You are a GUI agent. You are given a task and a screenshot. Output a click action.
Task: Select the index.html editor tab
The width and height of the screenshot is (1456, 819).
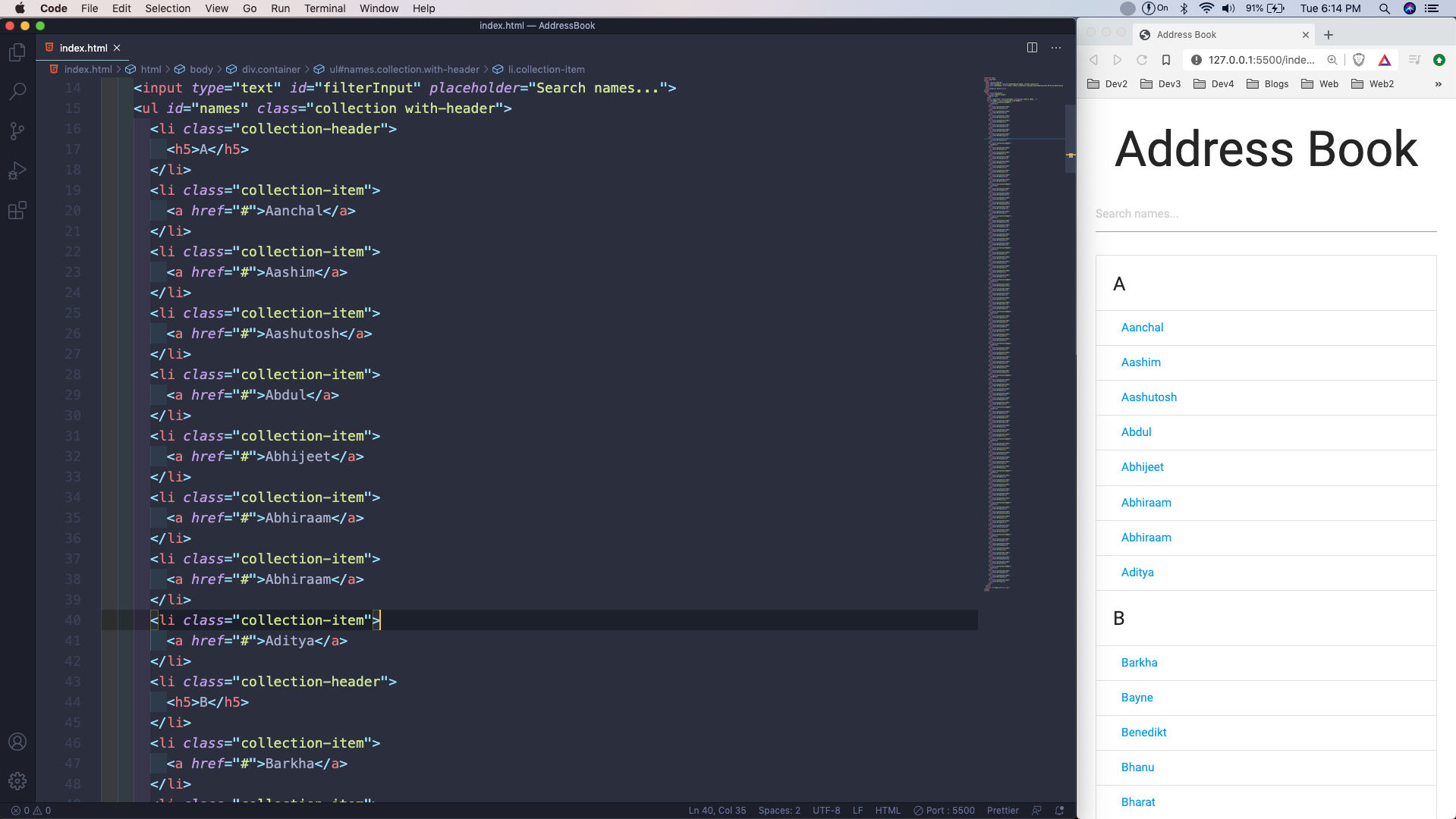(x=83, y=48)
